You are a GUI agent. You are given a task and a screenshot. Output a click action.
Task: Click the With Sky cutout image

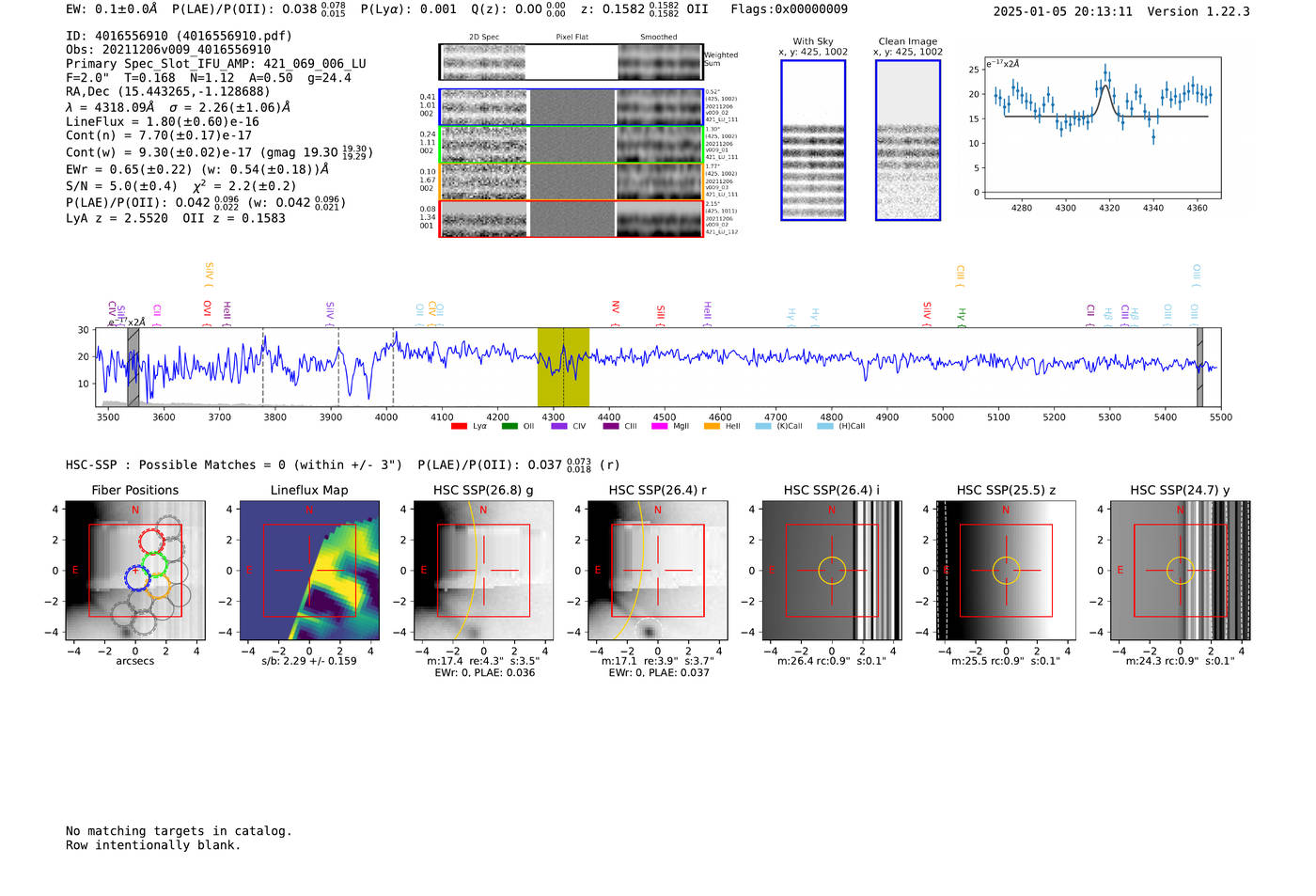[x=813, y=140]
